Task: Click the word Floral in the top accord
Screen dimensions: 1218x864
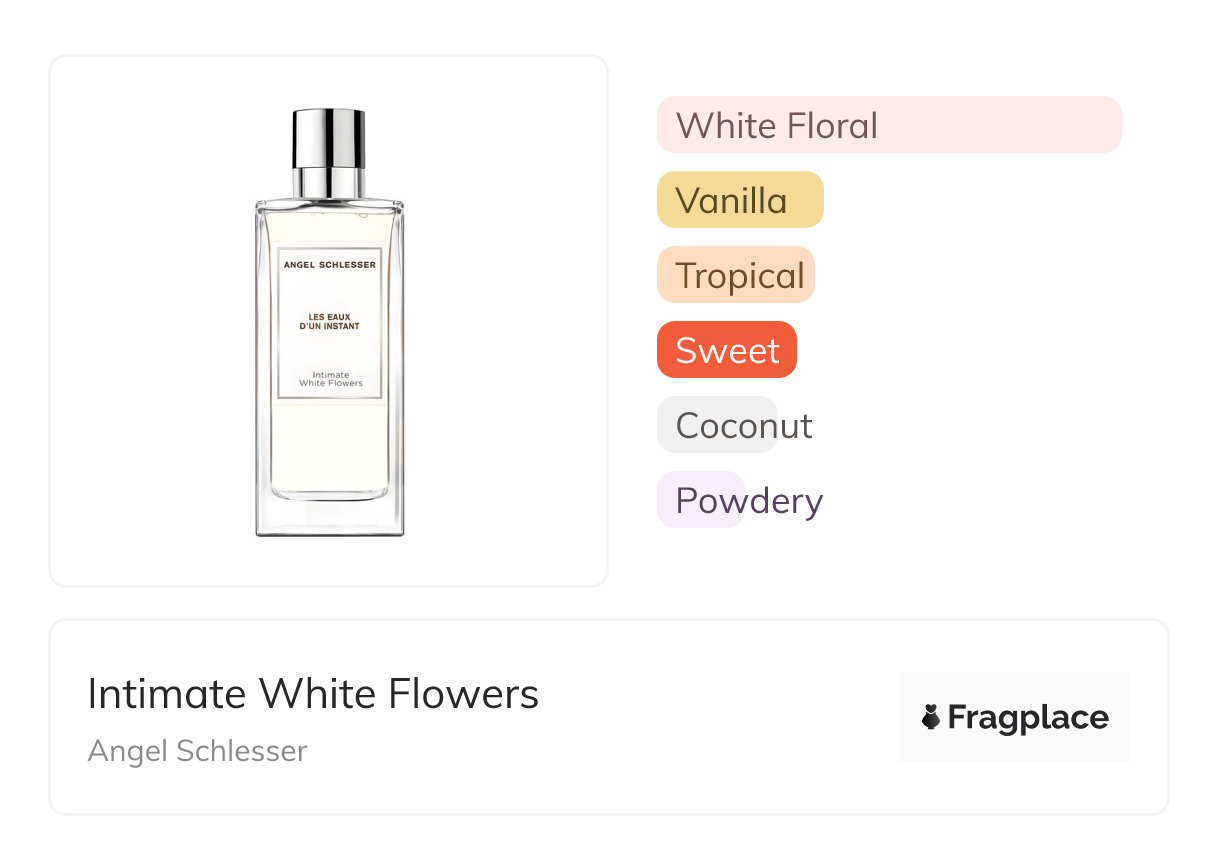Action: point(832,125)
